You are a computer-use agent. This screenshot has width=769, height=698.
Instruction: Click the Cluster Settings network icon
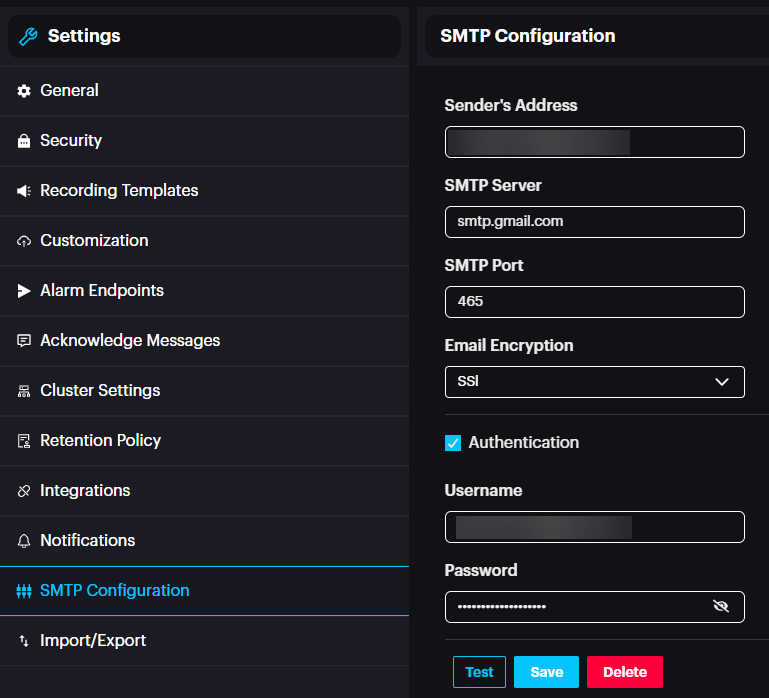(x=24, y=391)
